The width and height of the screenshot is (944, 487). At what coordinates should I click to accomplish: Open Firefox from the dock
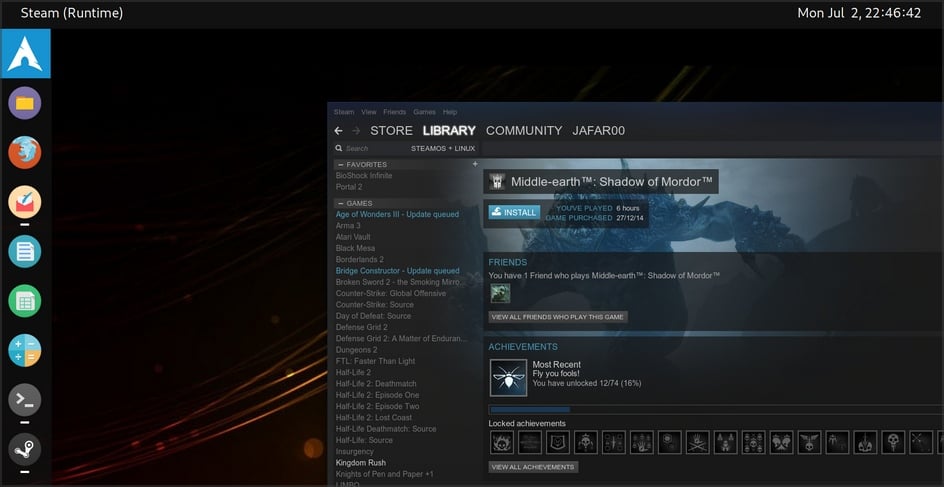[x=25, y=152]
